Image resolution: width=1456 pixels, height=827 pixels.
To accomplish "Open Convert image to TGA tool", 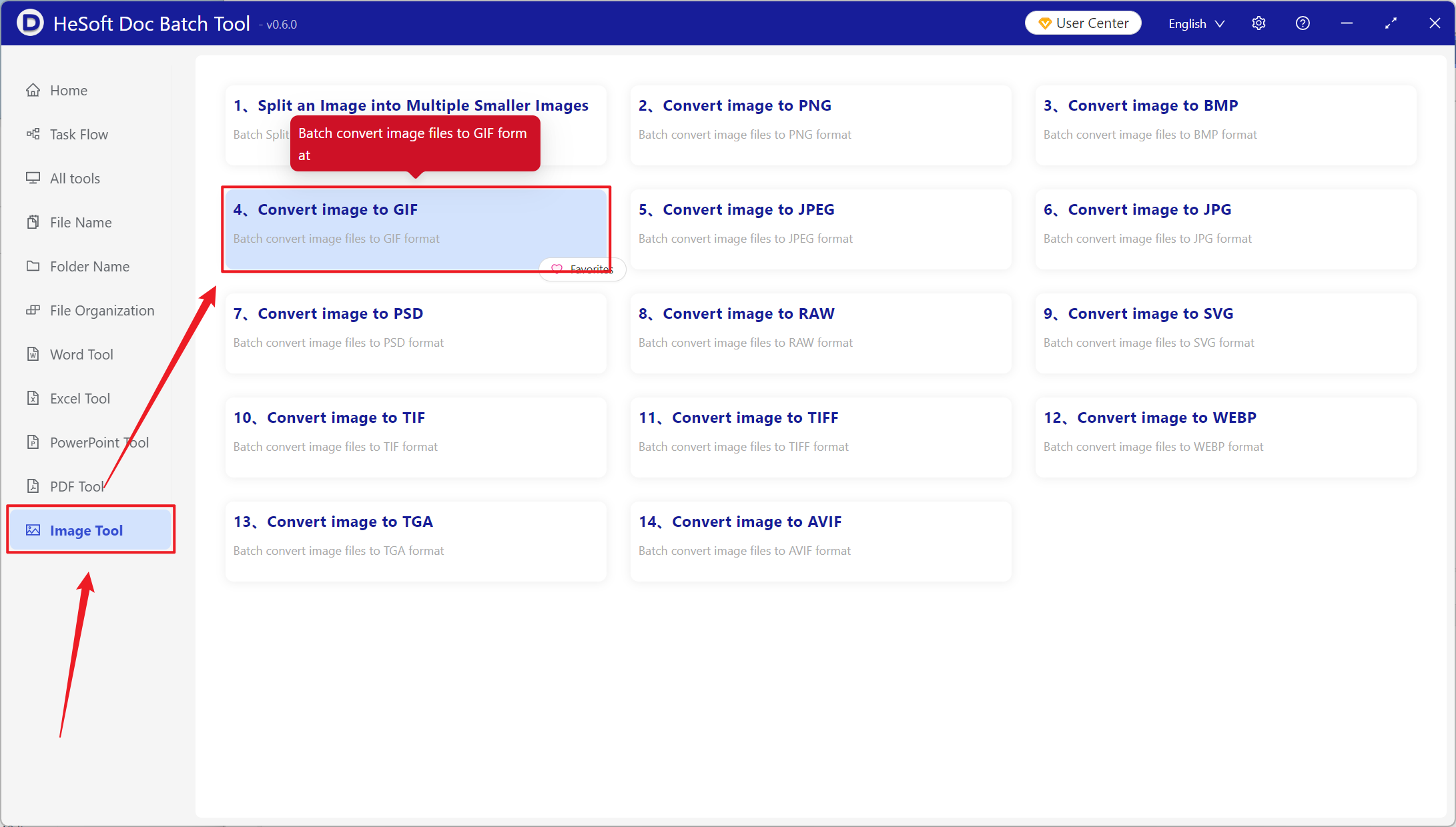I will point(416,541).
